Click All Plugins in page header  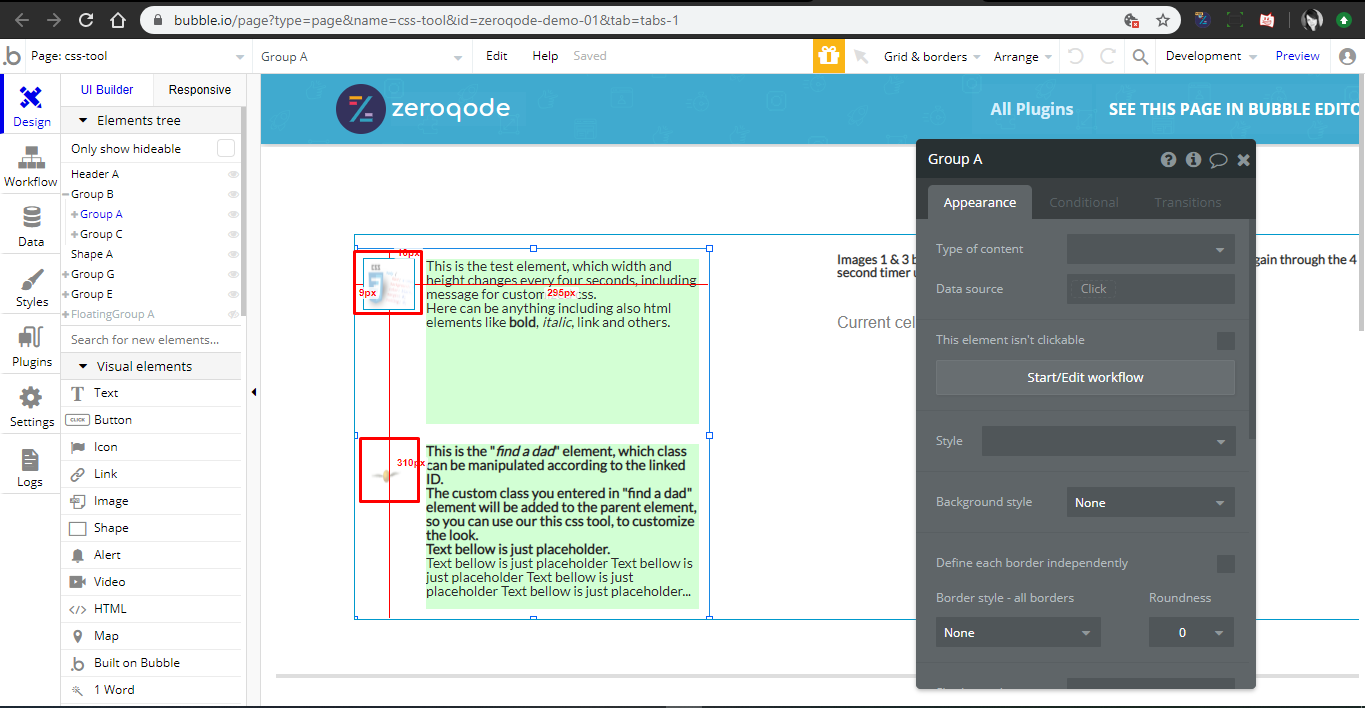tap(1032, 109)
